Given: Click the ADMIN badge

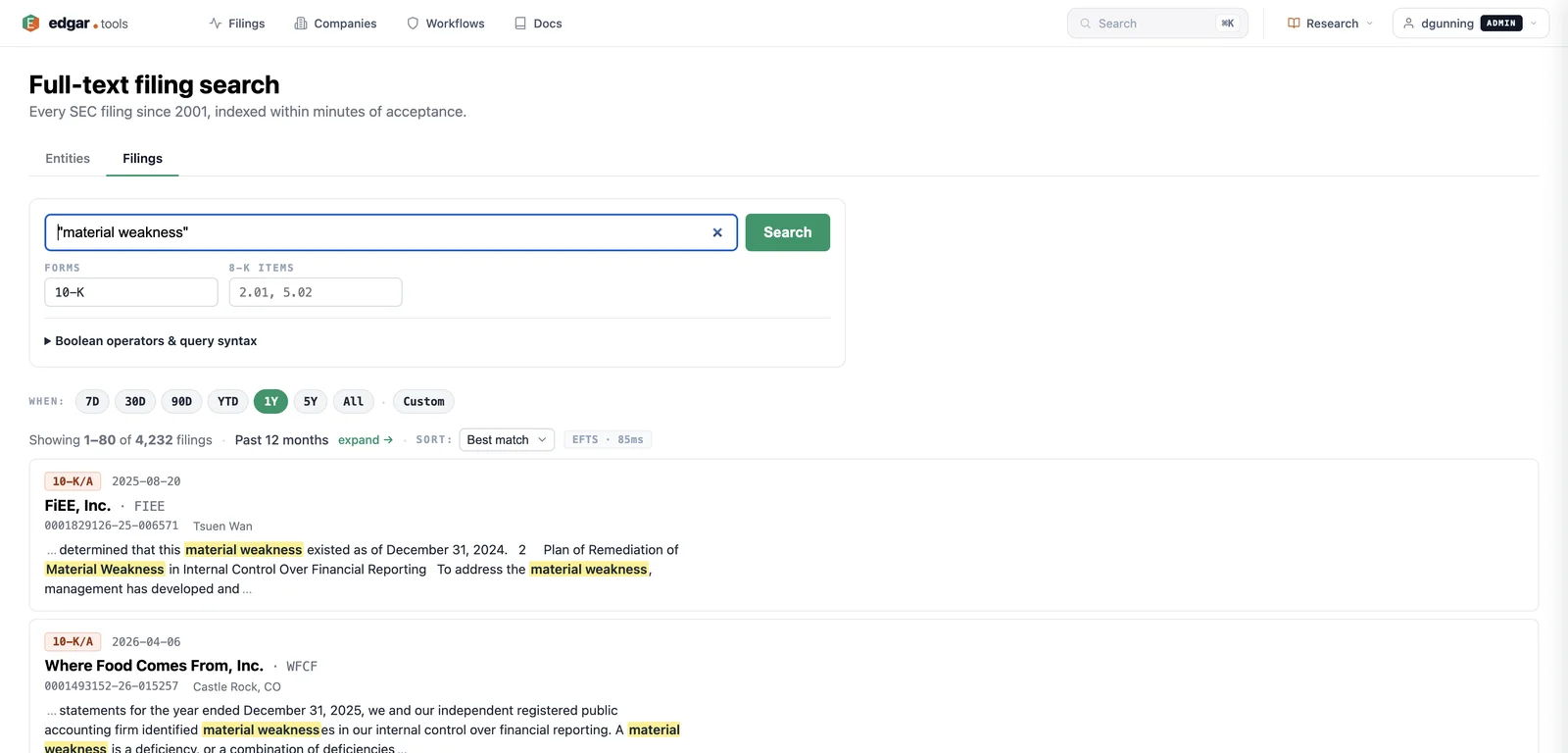Looking at the screenshot, I should pos(1501,24).
